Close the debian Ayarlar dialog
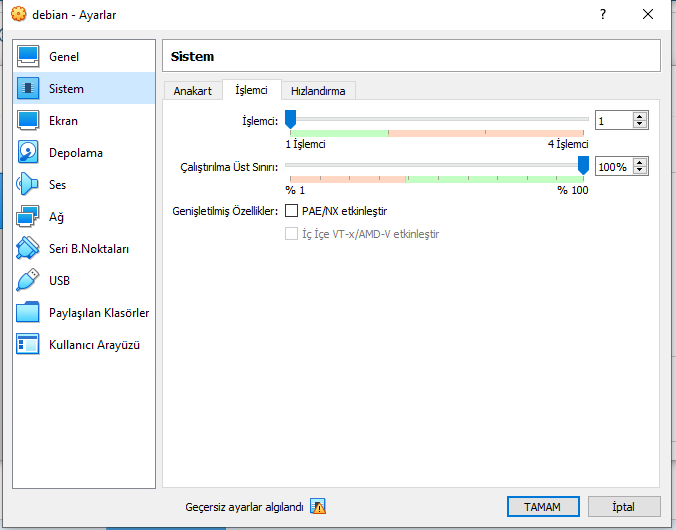This screenshot has height=530, width=676. point(648,14)
